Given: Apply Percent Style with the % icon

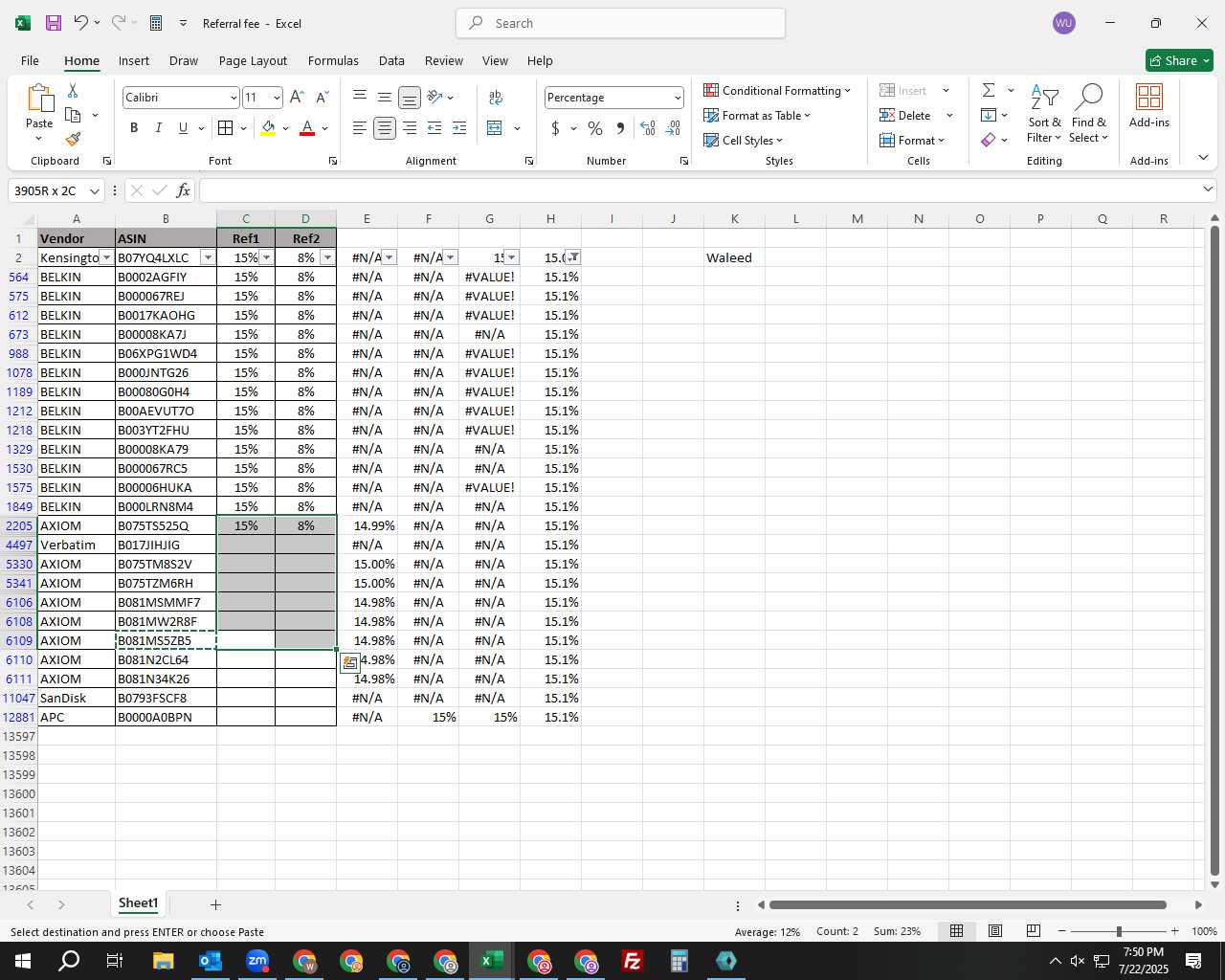Looking at the screenshot, I should (595, 128).
